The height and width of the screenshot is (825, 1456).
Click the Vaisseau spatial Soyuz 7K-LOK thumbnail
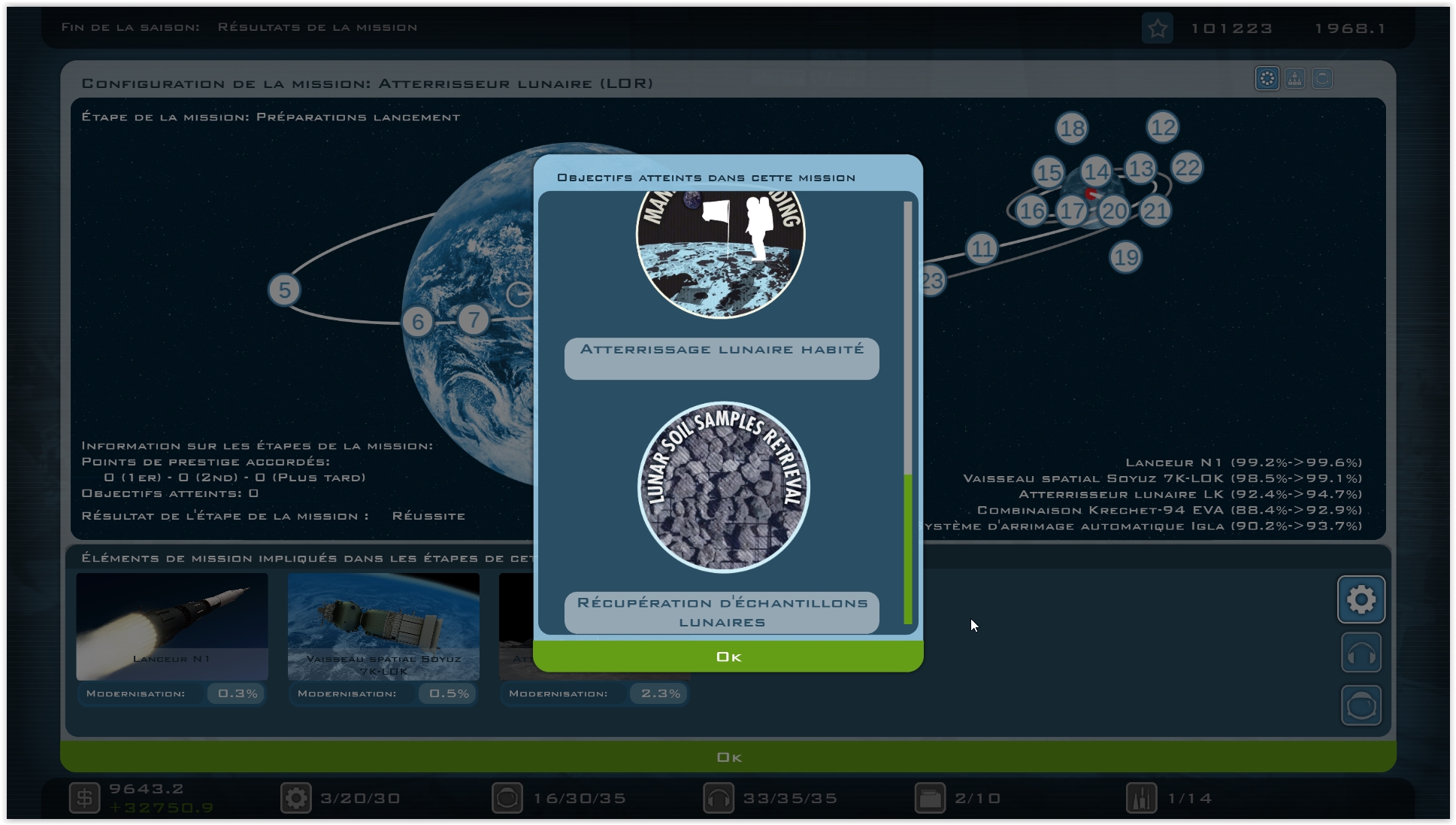coord(383,626)
